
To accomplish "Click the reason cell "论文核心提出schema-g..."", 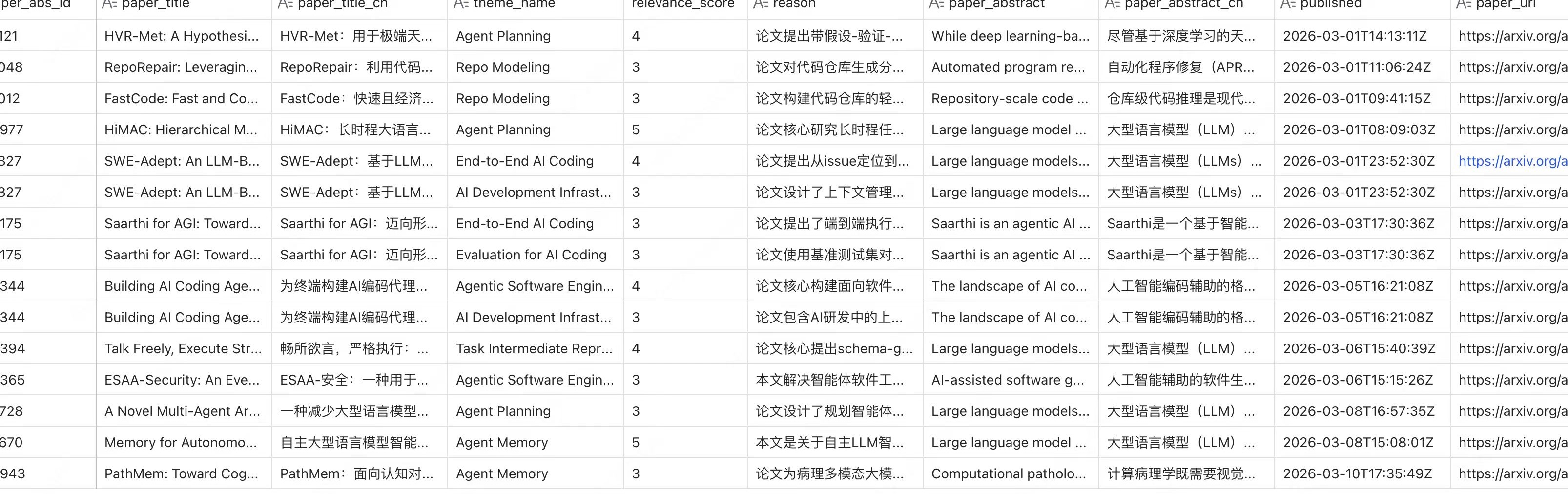I will click(x=833, y=348).
